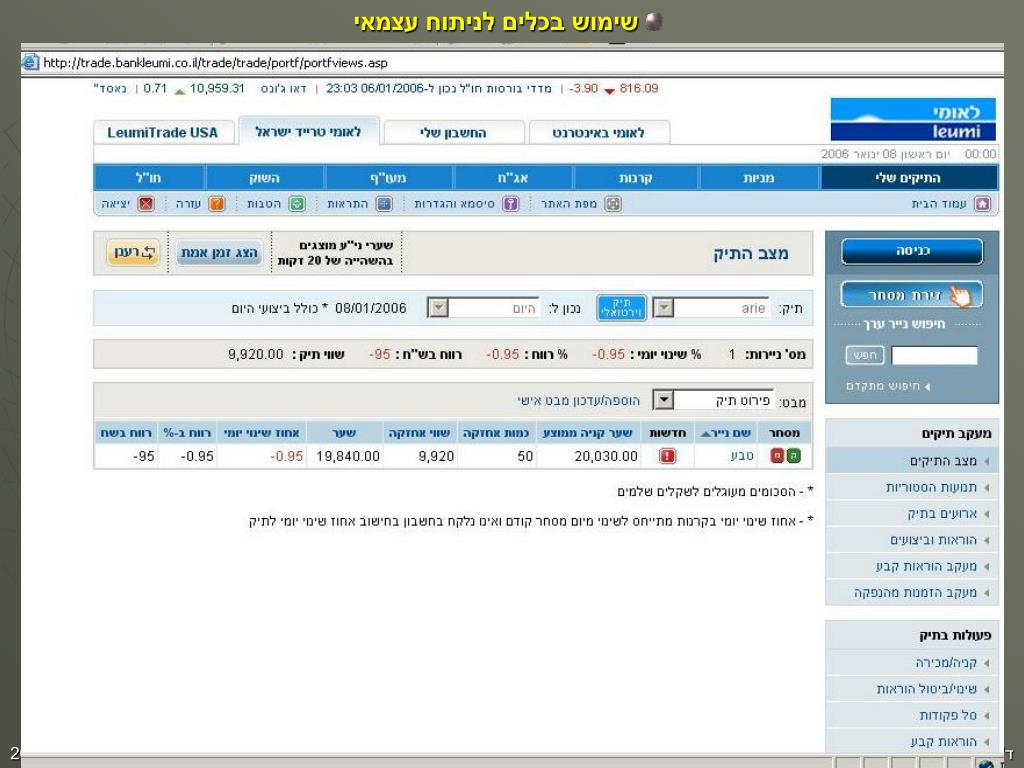Click the כמות אחזקה column header
Screen dimensions: 1024x768
click(496, 433)
